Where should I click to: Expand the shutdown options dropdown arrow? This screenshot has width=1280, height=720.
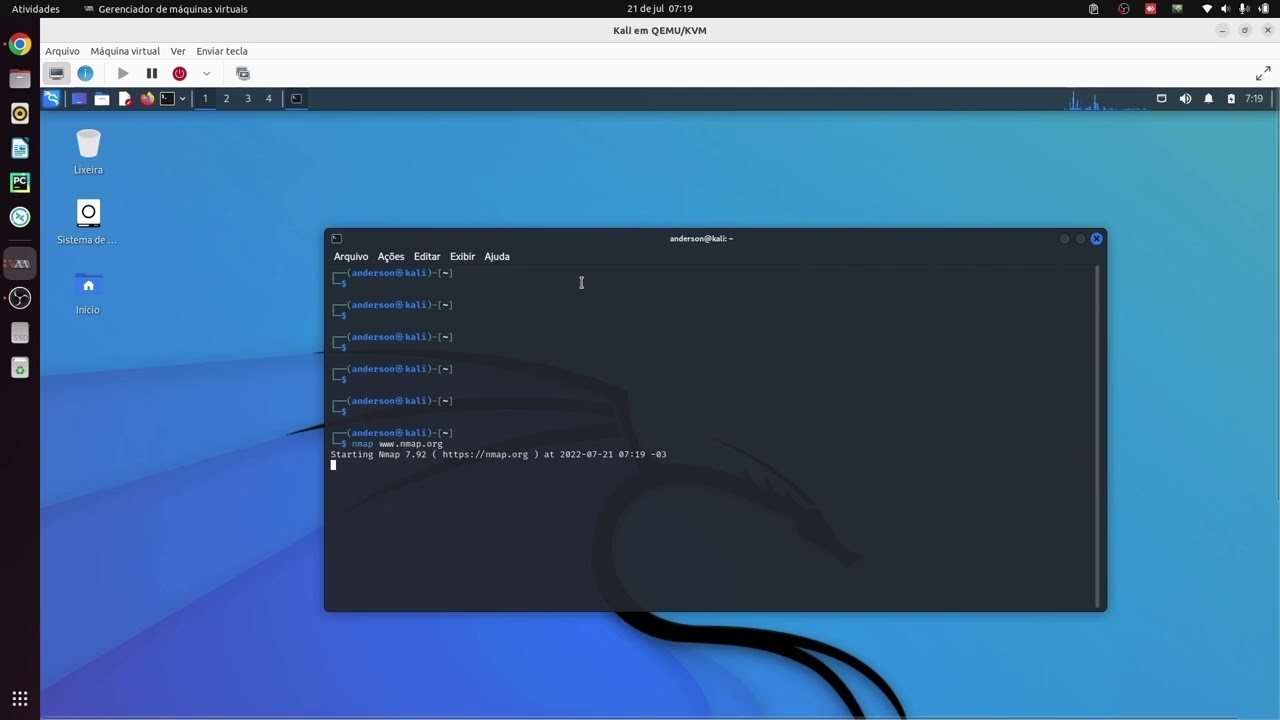pyautogui.click(x=207, y=73)
